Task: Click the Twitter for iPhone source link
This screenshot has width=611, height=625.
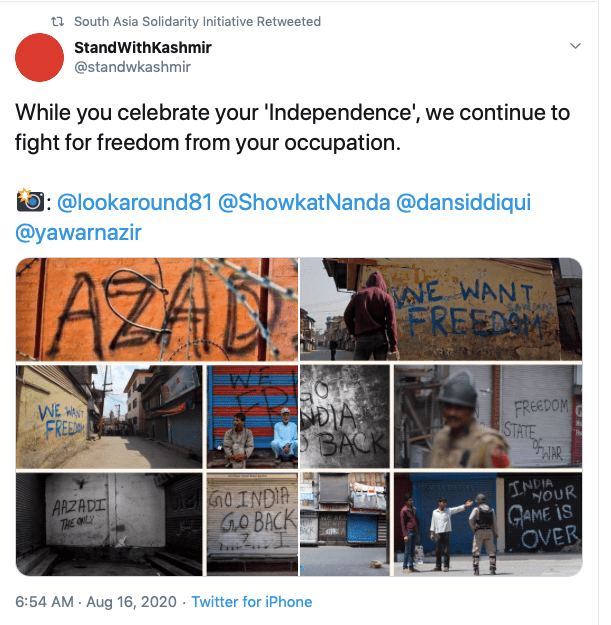Action: pyautogui.click(x=252, y=602)
